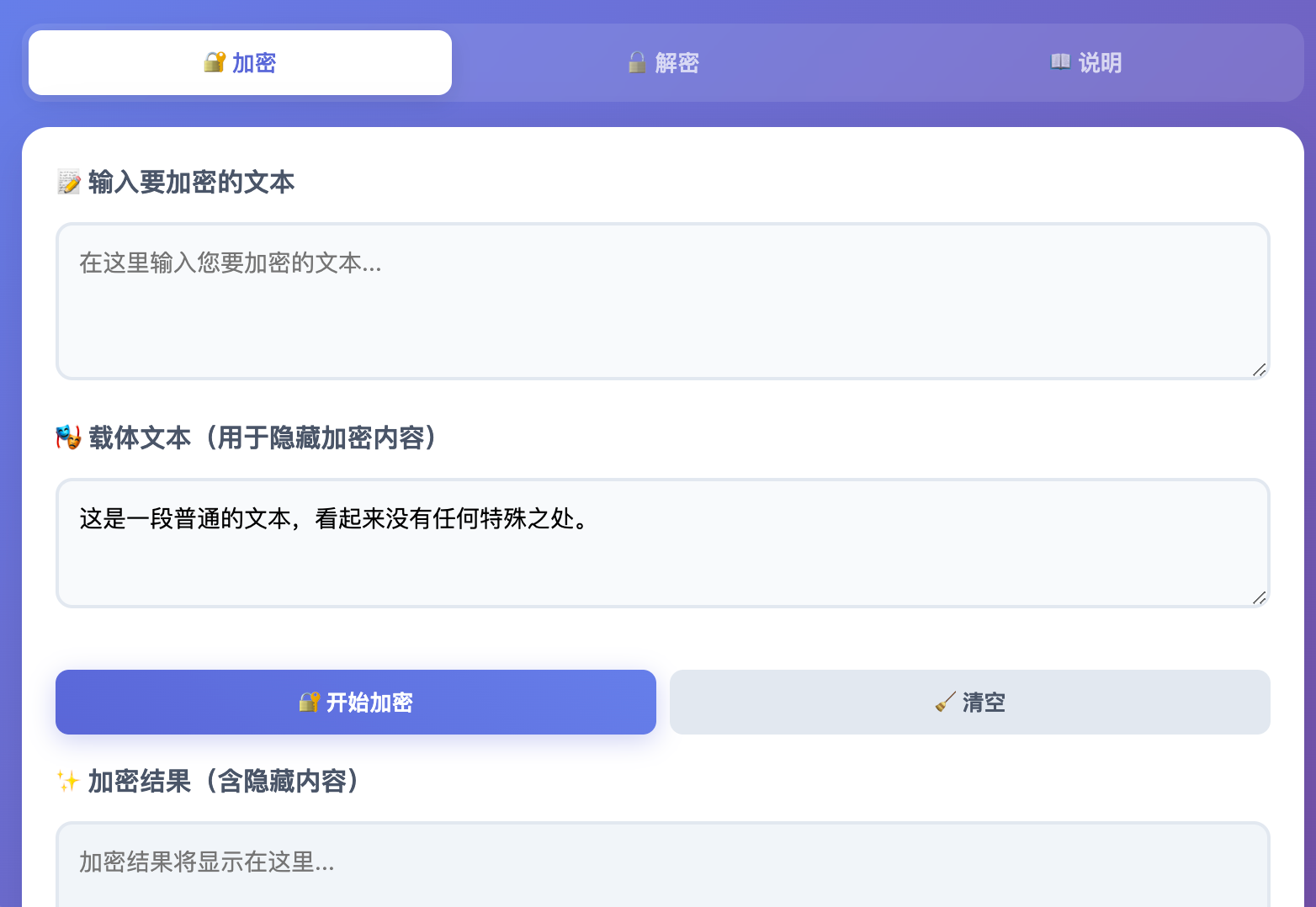This screenshot has width=1316, height=907.
Task: Click the 加密结果 output box
Action: point(663,865)
